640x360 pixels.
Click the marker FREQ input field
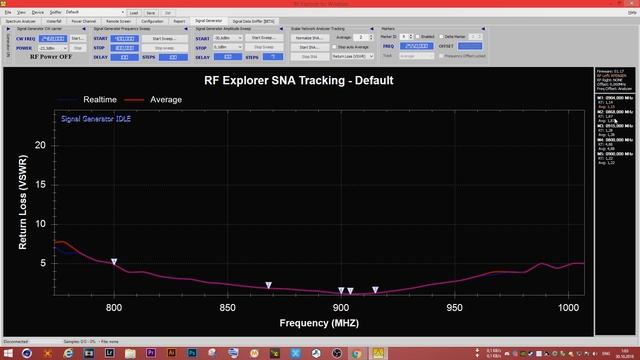pyautogui.click(x=416, y=46)
